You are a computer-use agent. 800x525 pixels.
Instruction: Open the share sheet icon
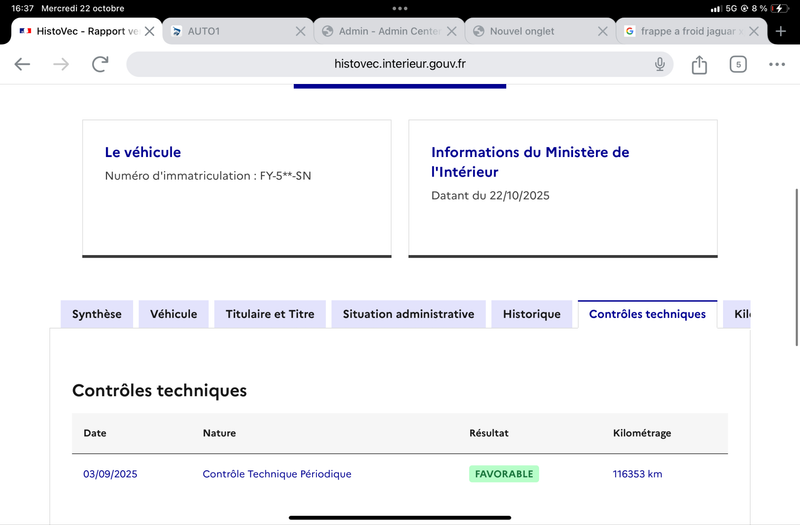click(699, 64)
